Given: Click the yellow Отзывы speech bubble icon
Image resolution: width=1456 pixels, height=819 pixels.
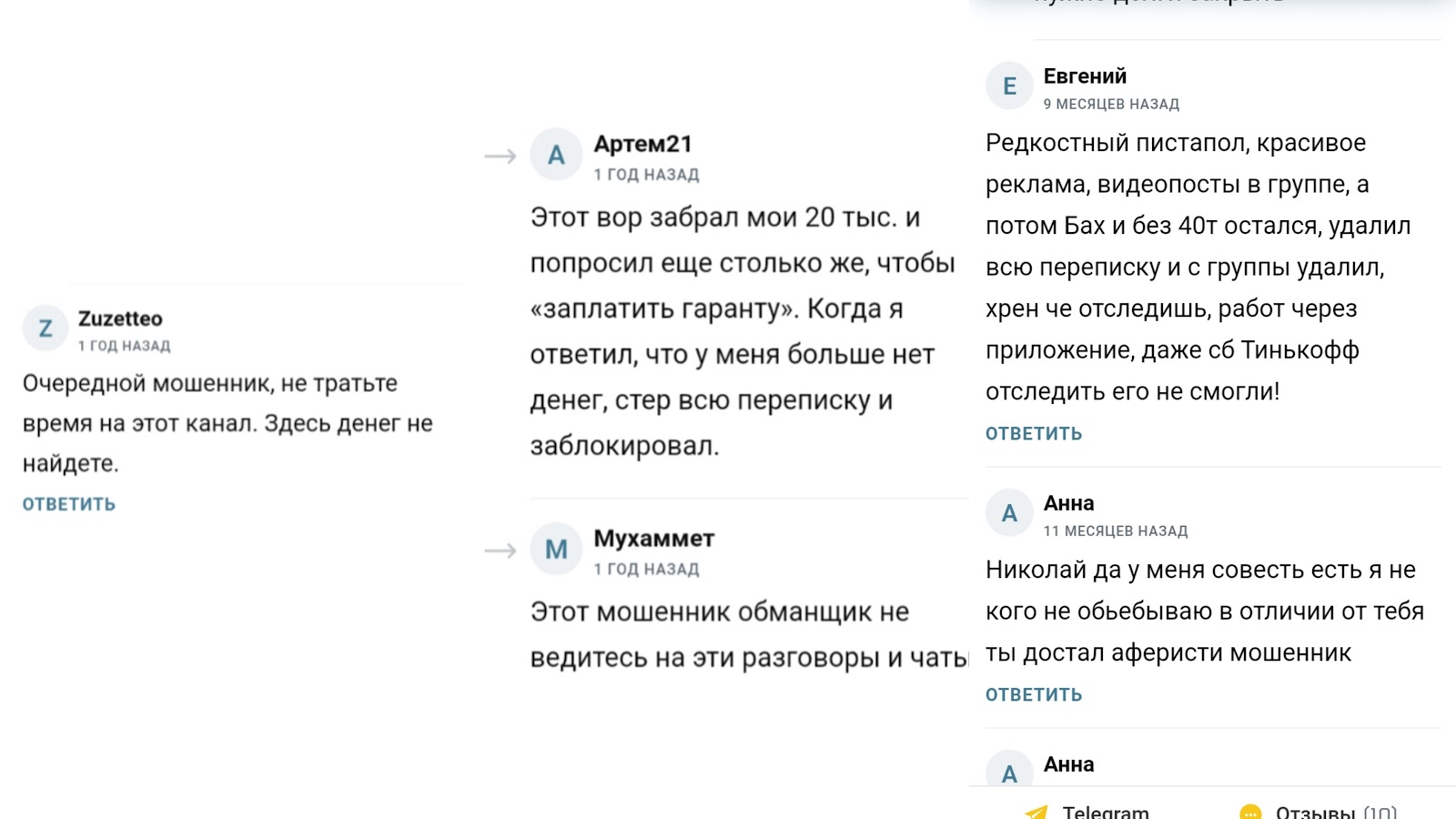Looking at the screenshot, I should tap(1251, 812).
